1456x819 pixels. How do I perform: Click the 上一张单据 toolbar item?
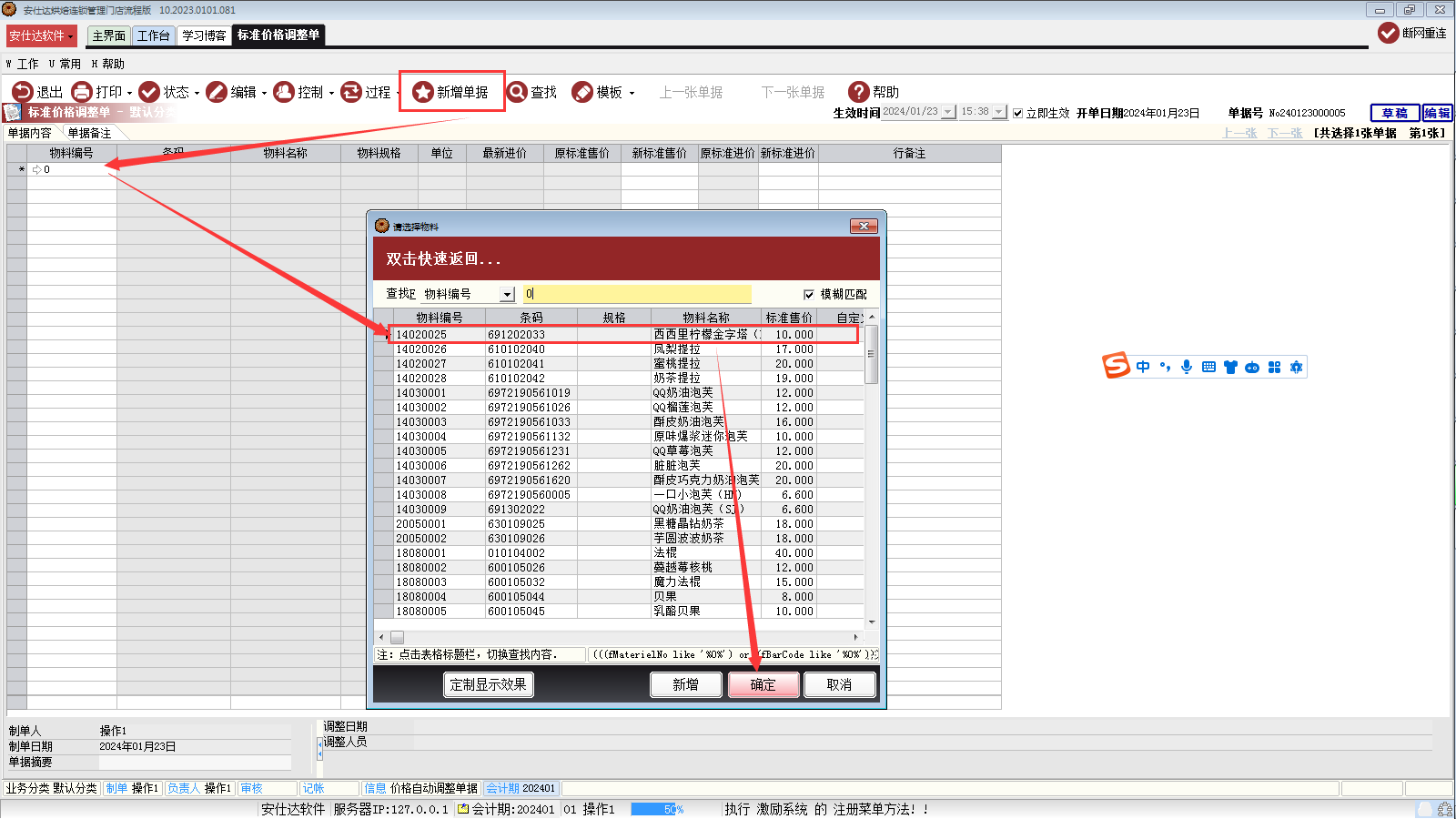coord(692,93)
